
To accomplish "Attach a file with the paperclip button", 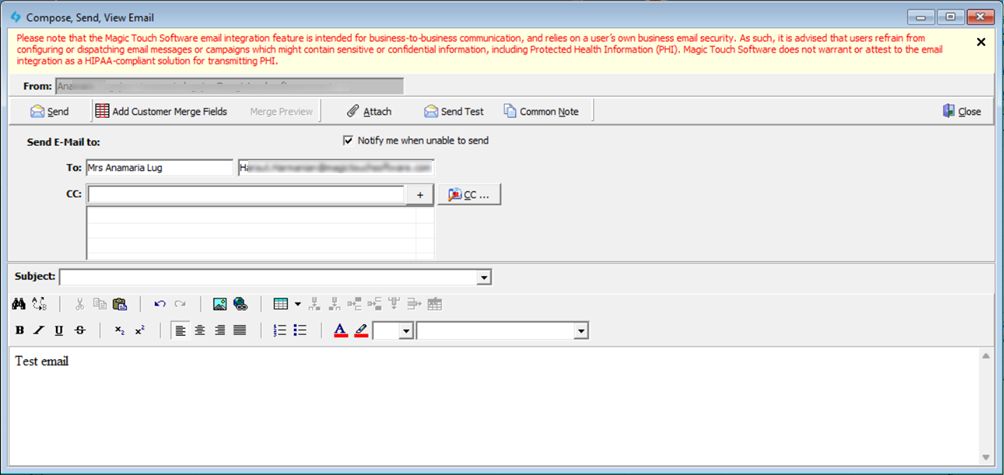I will pos(369,111).
